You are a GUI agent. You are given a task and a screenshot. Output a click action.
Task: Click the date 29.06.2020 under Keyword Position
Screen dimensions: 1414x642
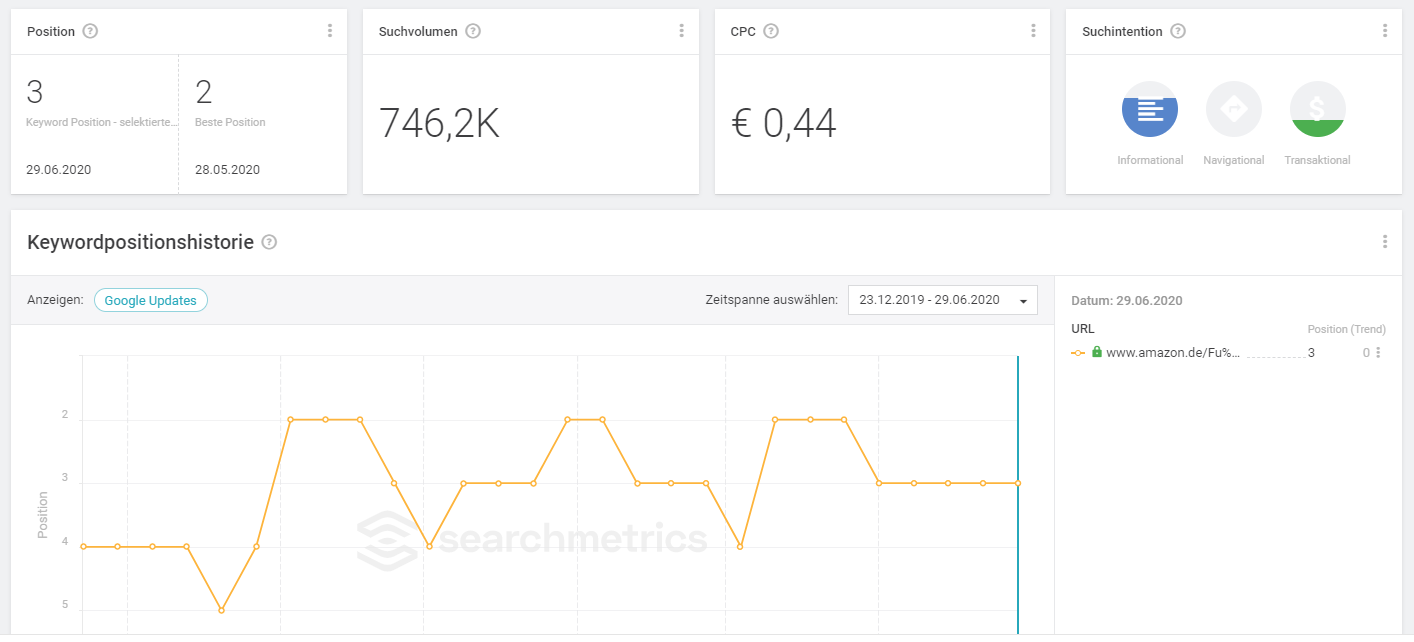[x=59, y=170]
